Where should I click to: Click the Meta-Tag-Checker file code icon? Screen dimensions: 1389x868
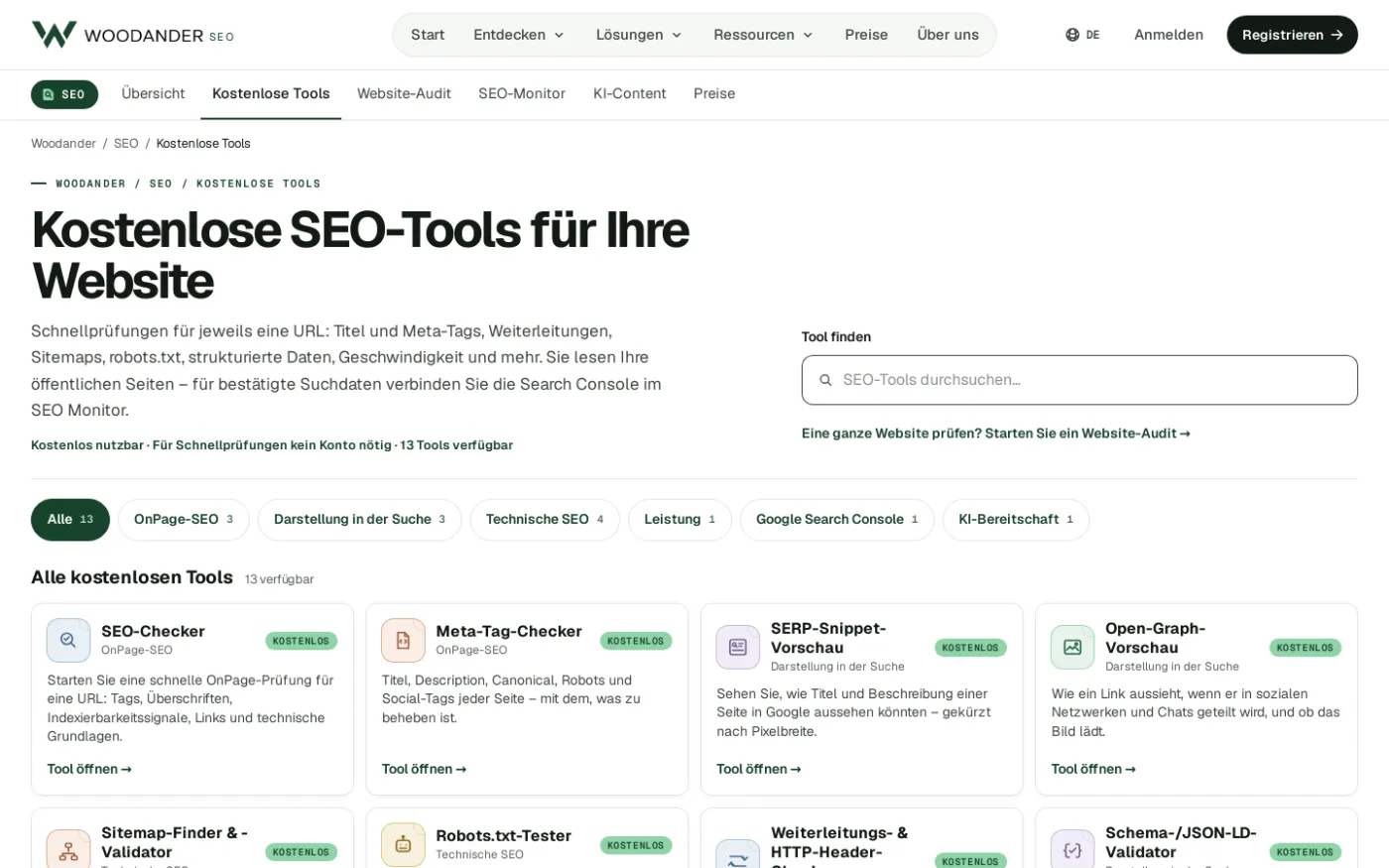403,641
